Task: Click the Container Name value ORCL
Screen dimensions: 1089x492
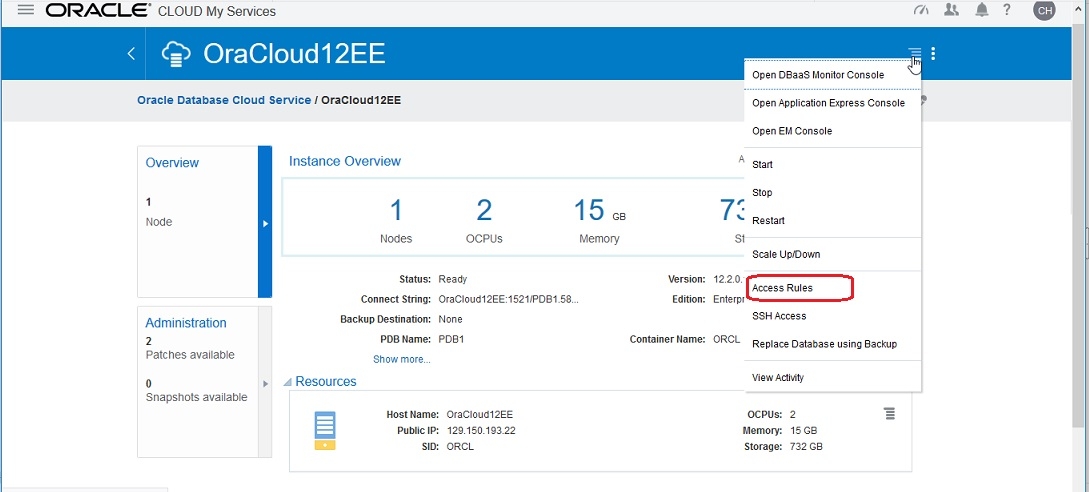Action: (726, 340)
